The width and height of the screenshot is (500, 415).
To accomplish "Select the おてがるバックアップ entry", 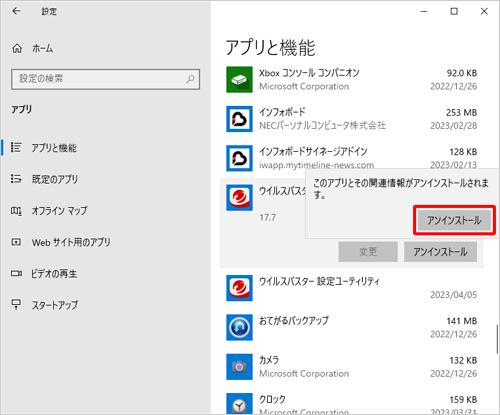I will (352, 327).
